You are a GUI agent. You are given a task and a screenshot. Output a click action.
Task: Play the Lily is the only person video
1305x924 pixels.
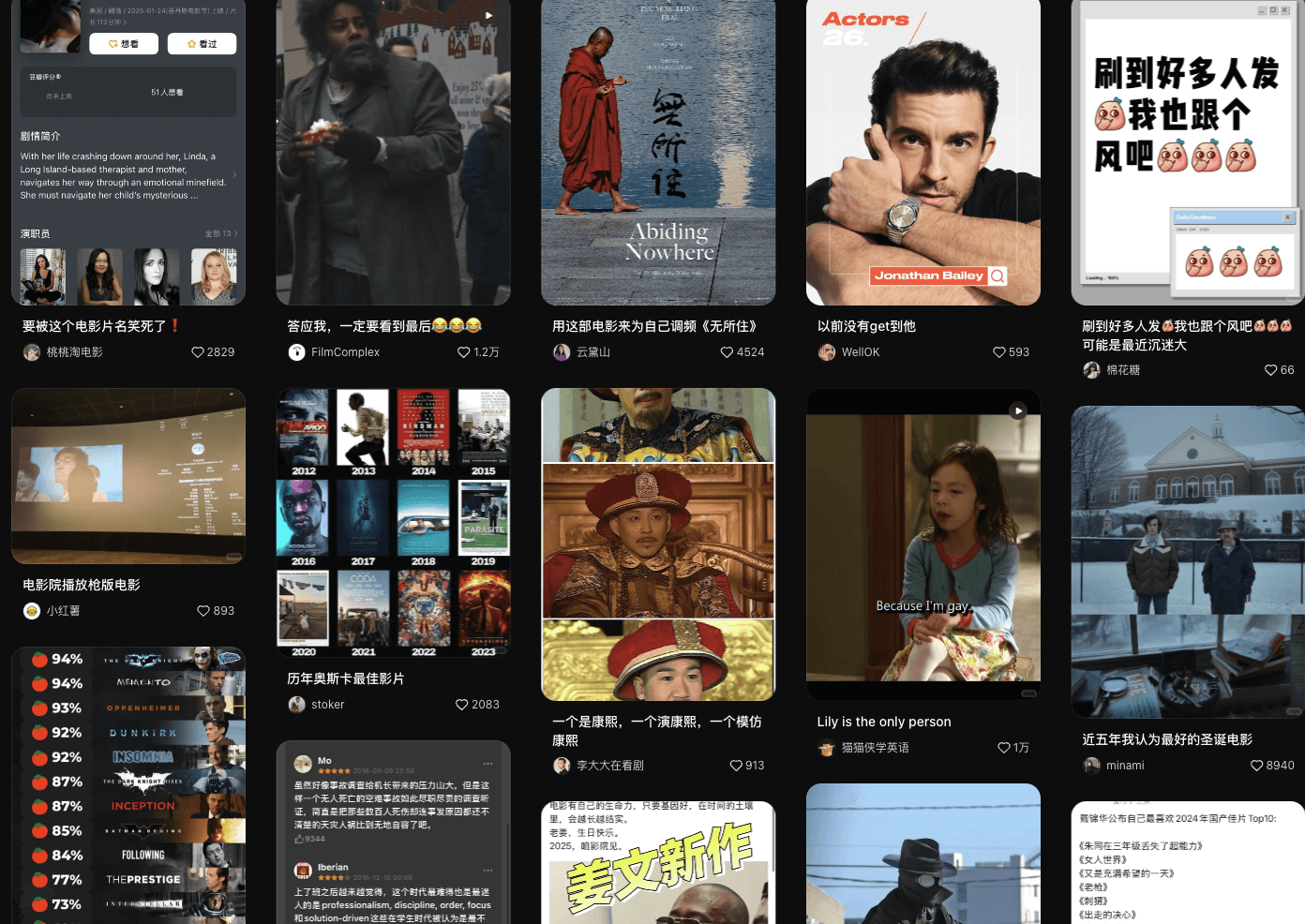coord(1018,410)
